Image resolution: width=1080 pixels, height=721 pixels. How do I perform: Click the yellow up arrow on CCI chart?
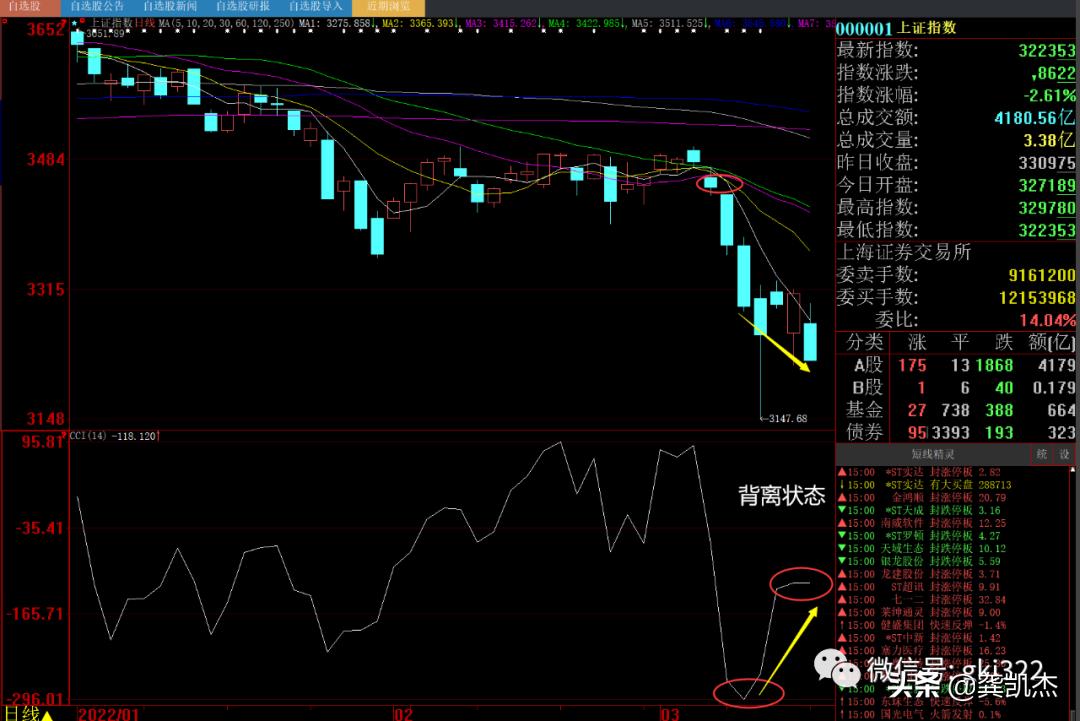point(788,644)
